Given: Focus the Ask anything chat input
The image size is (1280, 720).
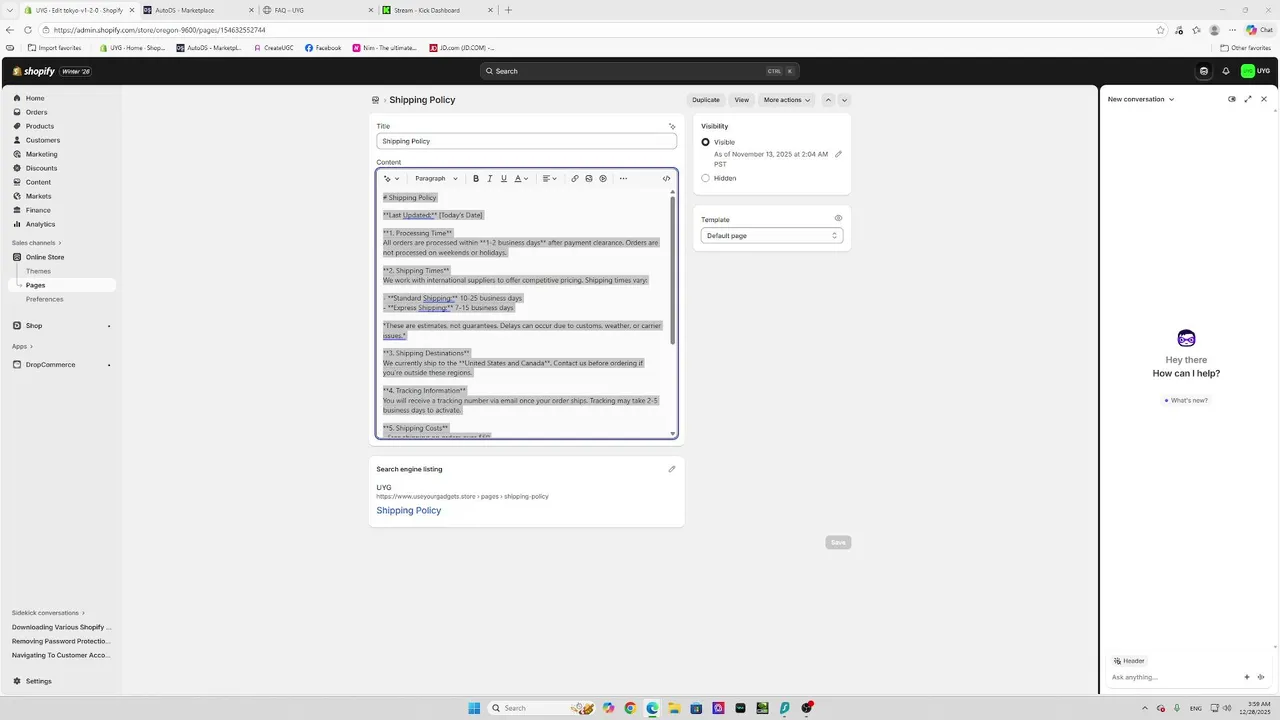Looking at the screenshot, I should (x=1174, y=677).
